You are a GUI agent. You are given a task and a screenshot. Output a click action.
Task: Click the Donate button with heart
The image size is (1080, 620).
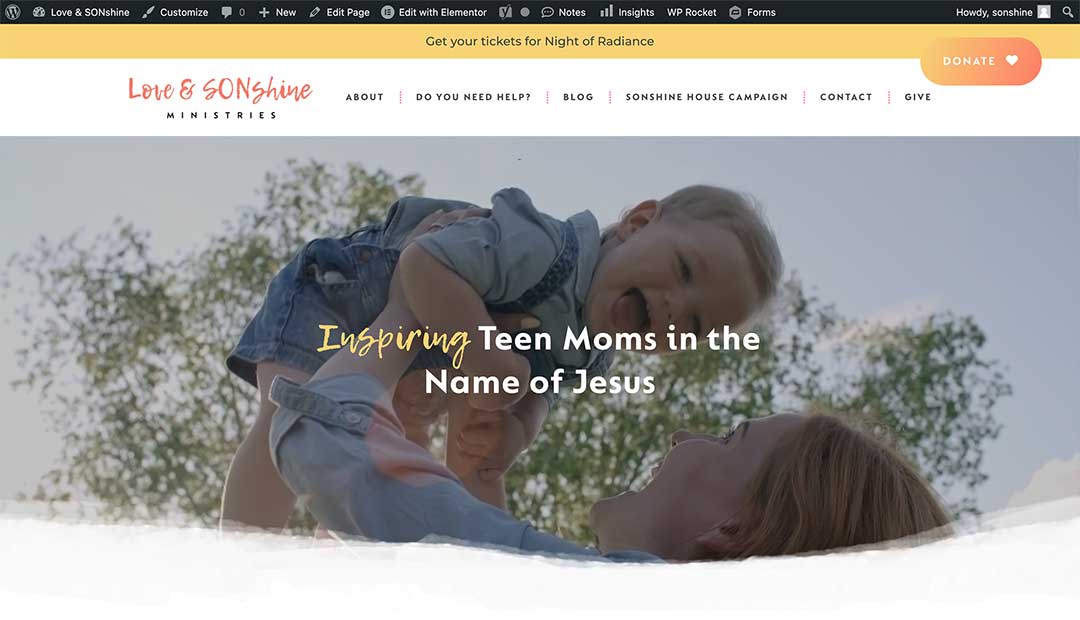tap(981, 61)
